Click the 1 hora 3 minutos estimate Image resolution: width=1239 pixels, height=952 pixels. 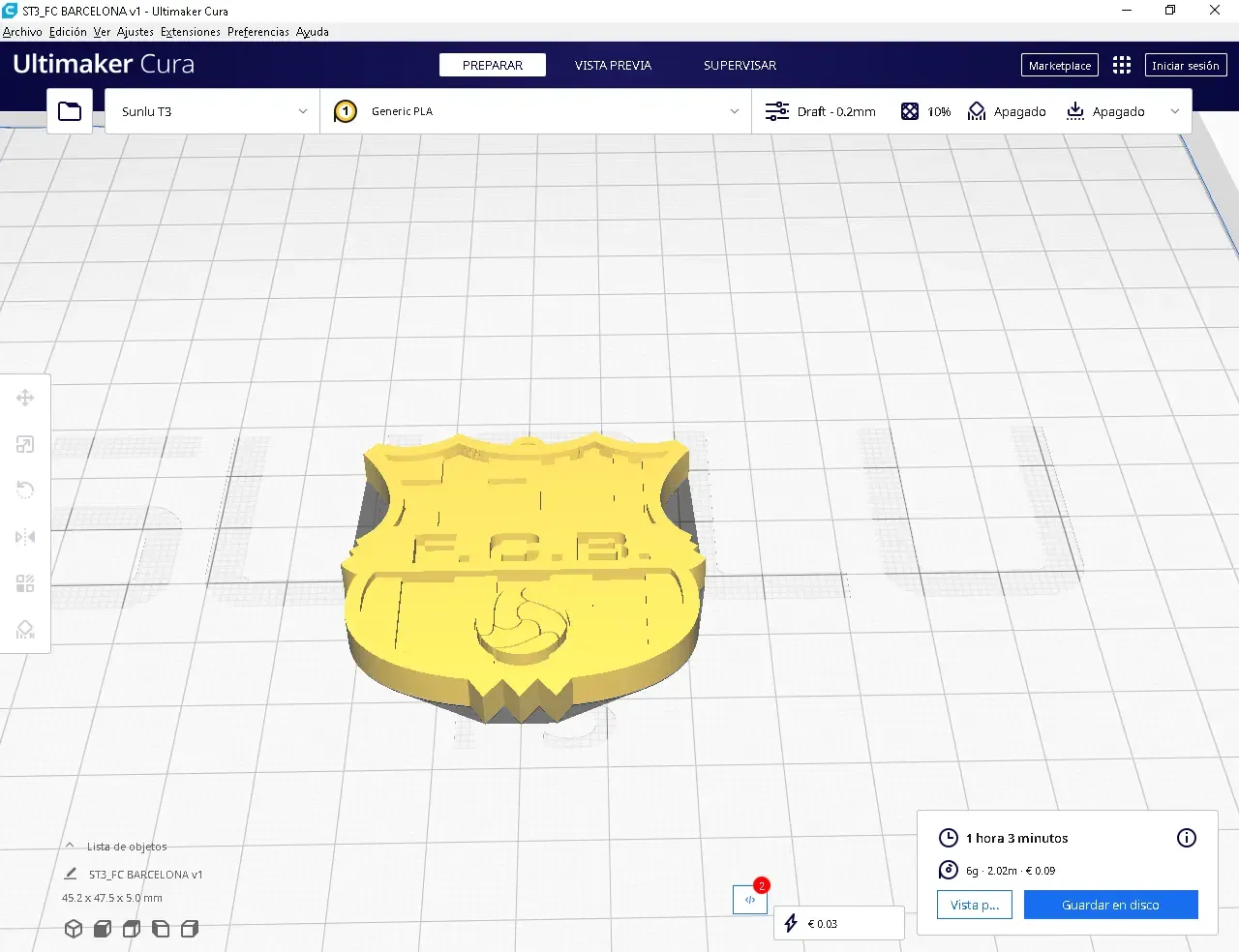click(1016, 838)
